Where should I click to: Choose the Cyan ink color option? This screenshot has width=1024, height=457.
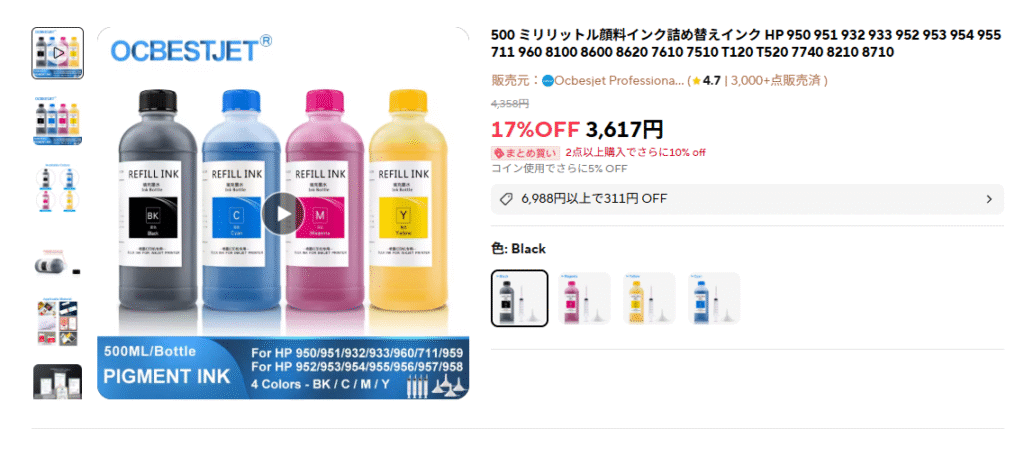point(714,298)
